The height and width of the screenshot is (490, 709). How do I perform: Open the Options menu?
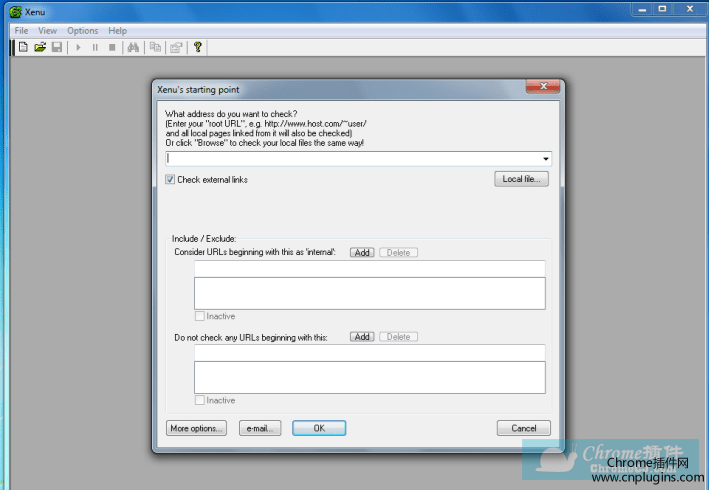coord(83,31)
